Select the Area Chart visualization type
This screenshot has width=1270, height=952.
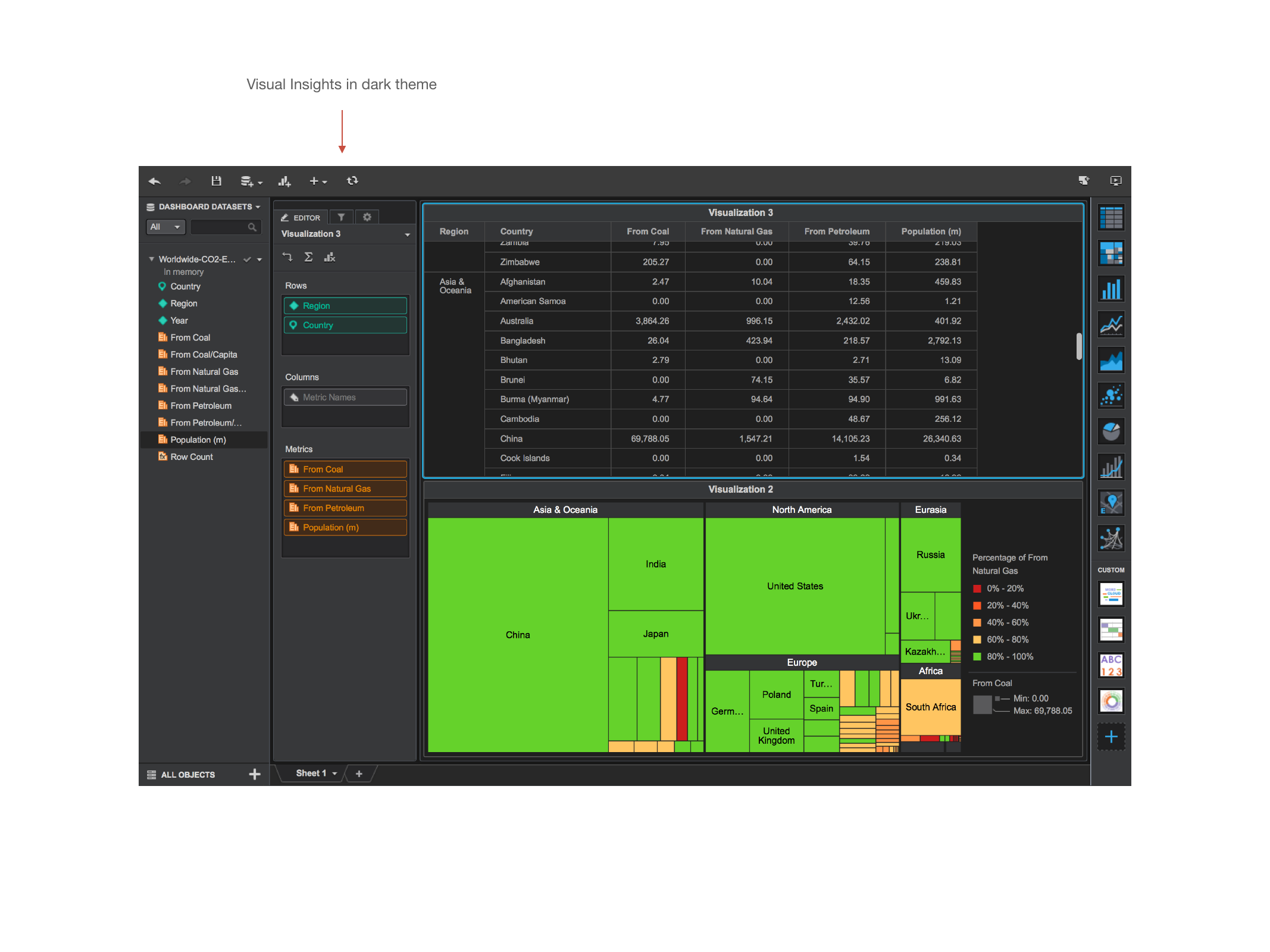point(1111,360)
